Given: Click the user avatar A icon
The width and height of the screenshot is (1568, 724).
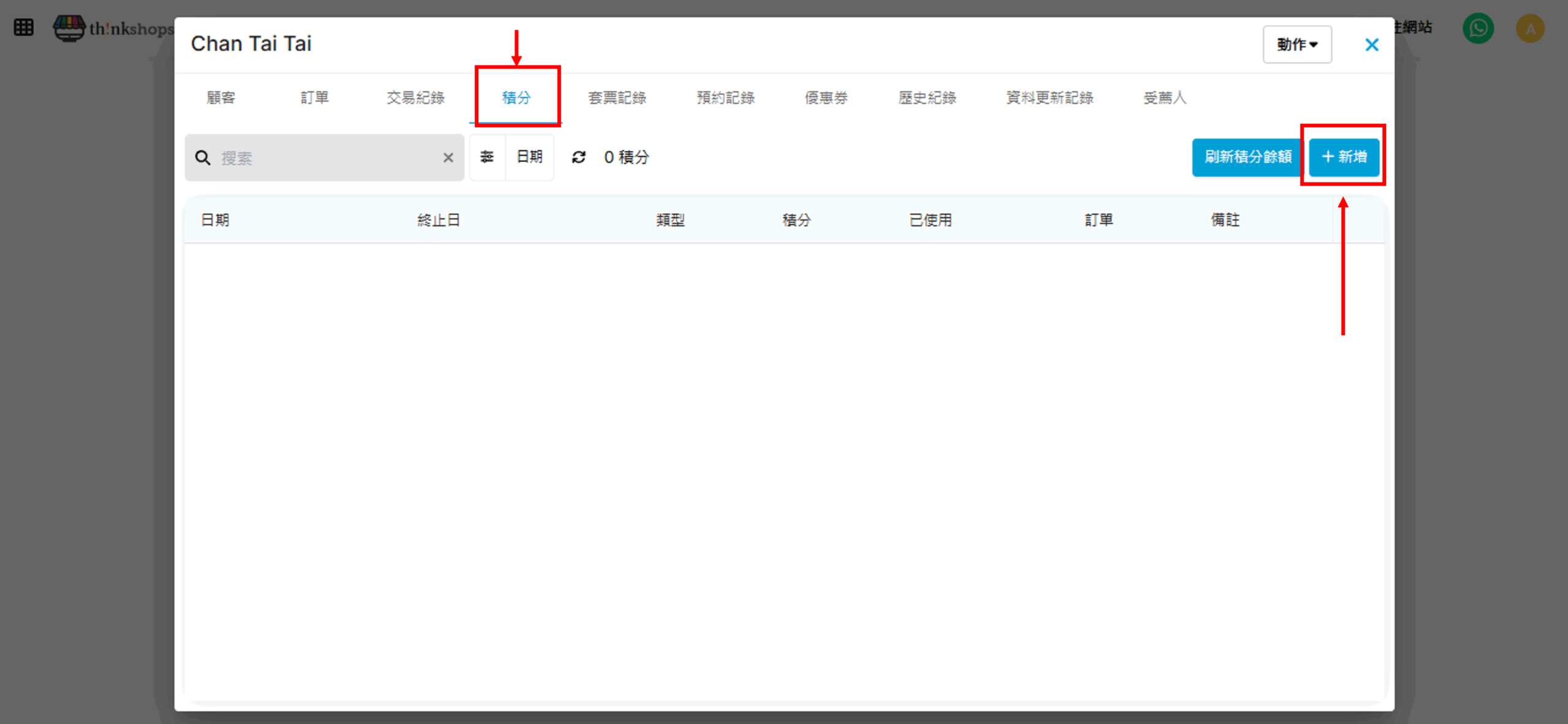Looking at the screenshot, I should (x=1529, y=28).
